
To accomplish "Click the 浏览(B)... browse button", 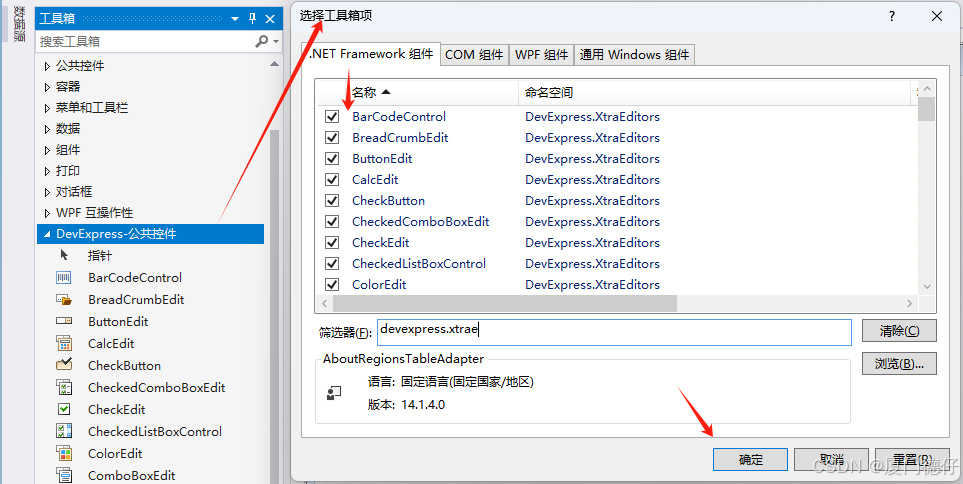I will click(x=899, y=364).
